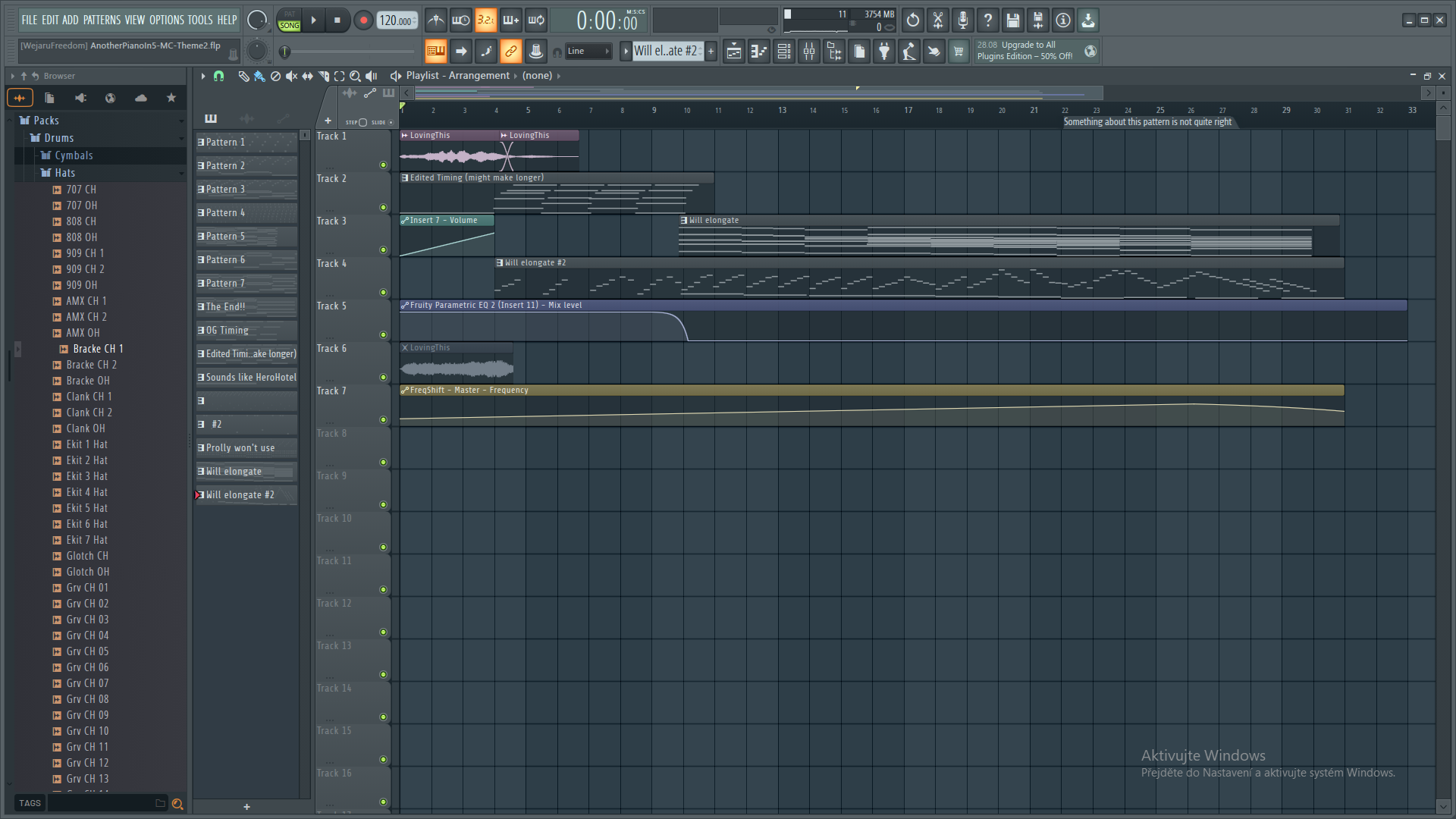1456x819 pixels.
Task: Open the EDIT menu
Action: tap(50, 20)
